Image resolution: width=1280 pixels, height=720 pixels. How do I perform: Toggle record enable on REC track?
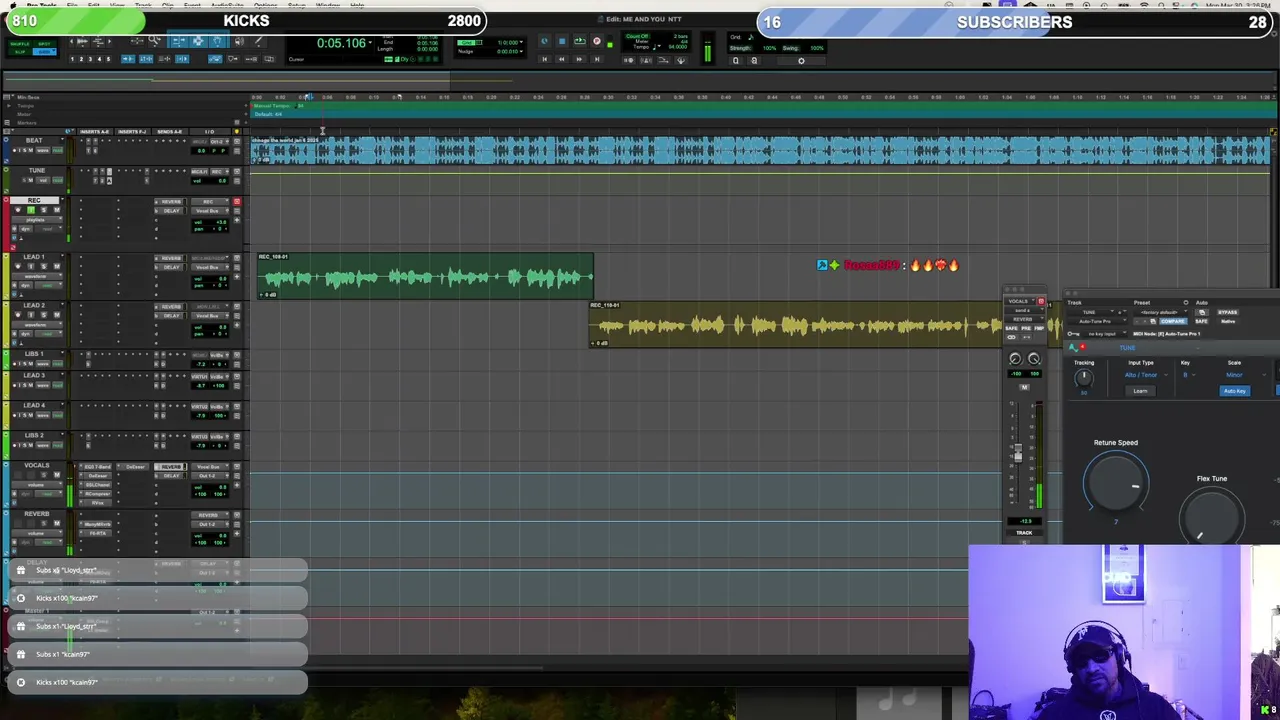(18, 210)
